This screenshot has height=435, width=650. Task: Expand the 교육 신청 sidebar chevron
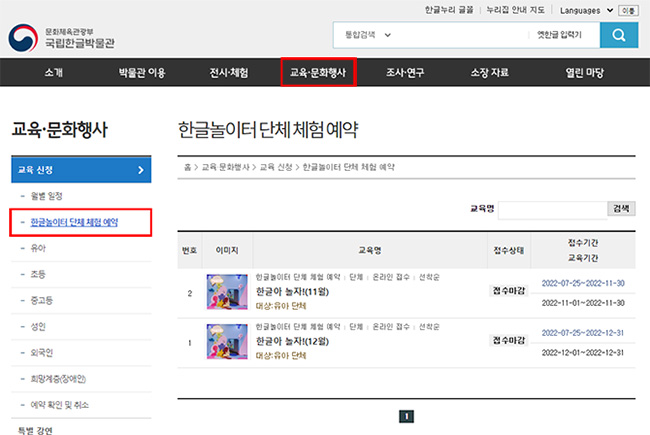point(141,170)
